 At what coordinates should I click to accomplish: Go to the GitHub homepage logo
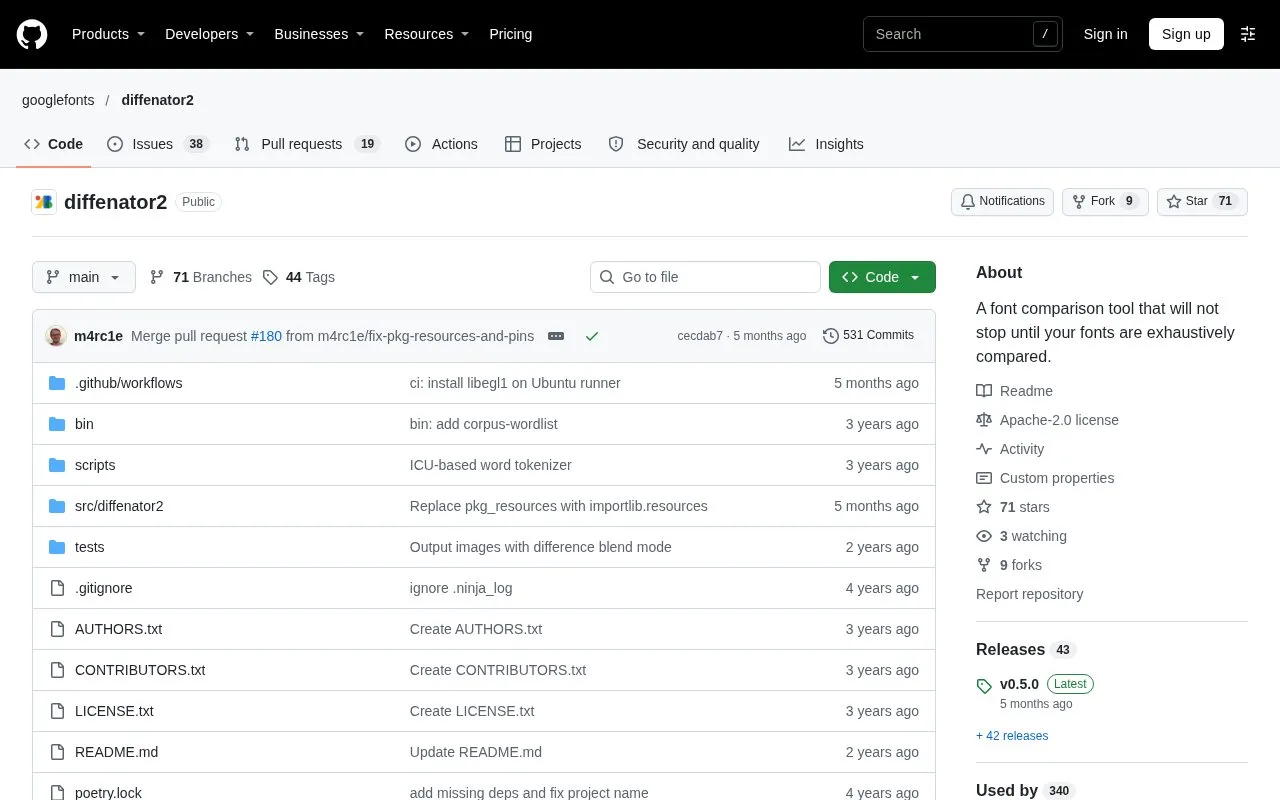point(32,34)
